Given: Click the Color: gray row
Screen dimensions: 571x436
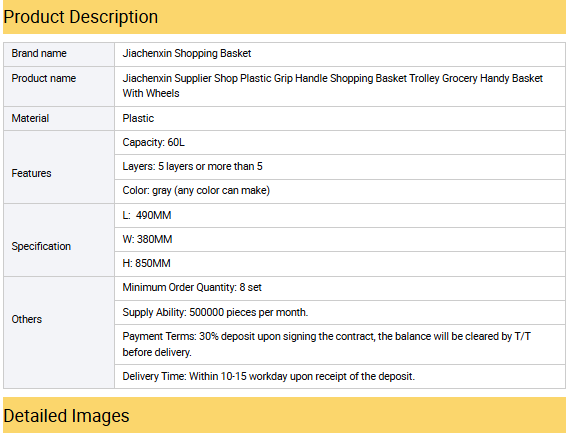Looking at the screenshot, I should click(x=340, y=191).
